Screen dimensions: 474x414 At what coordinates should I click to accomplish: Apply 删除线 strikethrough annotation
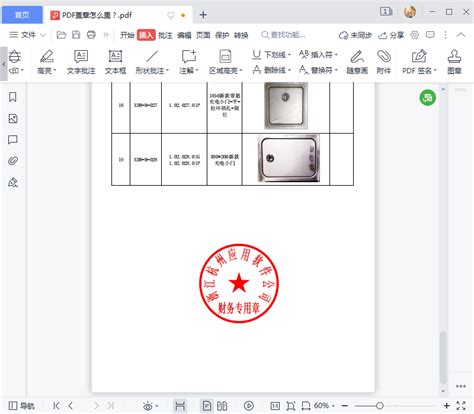(x=271, y=70)
